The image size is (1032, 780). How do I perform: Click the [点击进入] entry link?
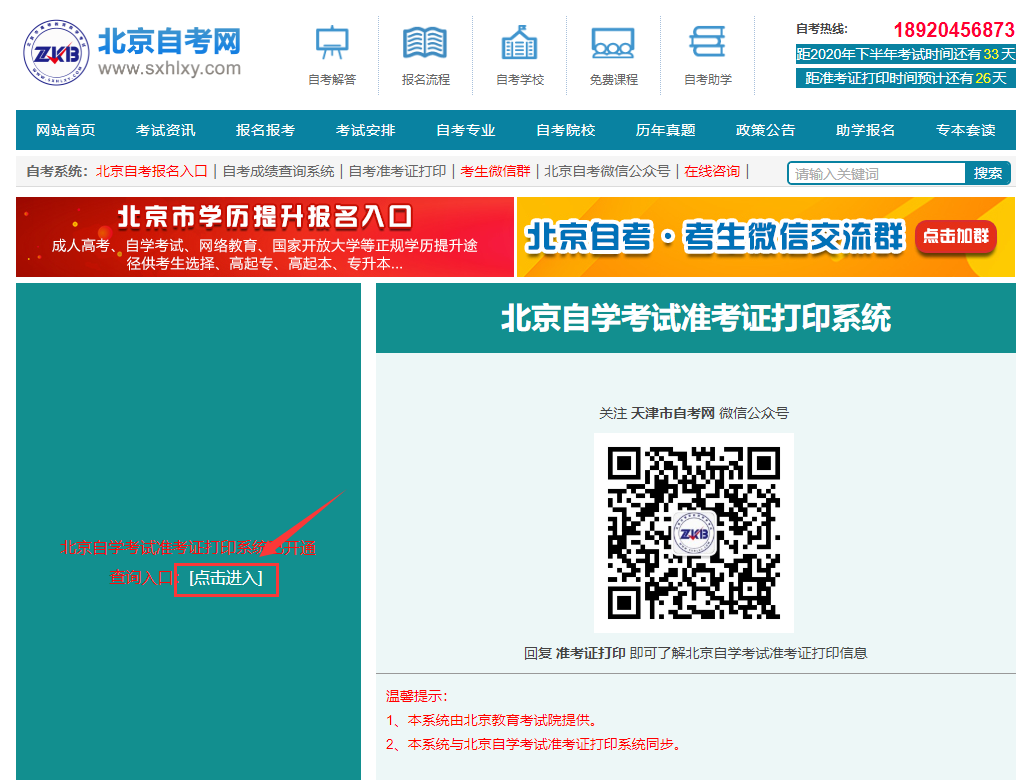click(x=226, y=578)
